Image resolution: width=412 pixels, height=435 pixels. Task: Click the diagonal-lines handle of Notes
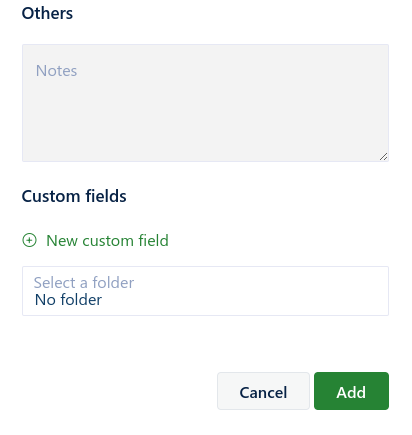383,156
